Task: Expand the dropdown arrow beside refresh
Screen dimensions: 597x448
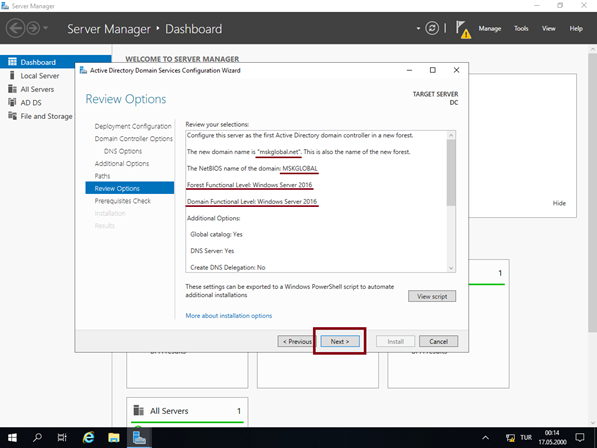Action: click(418, 28)
